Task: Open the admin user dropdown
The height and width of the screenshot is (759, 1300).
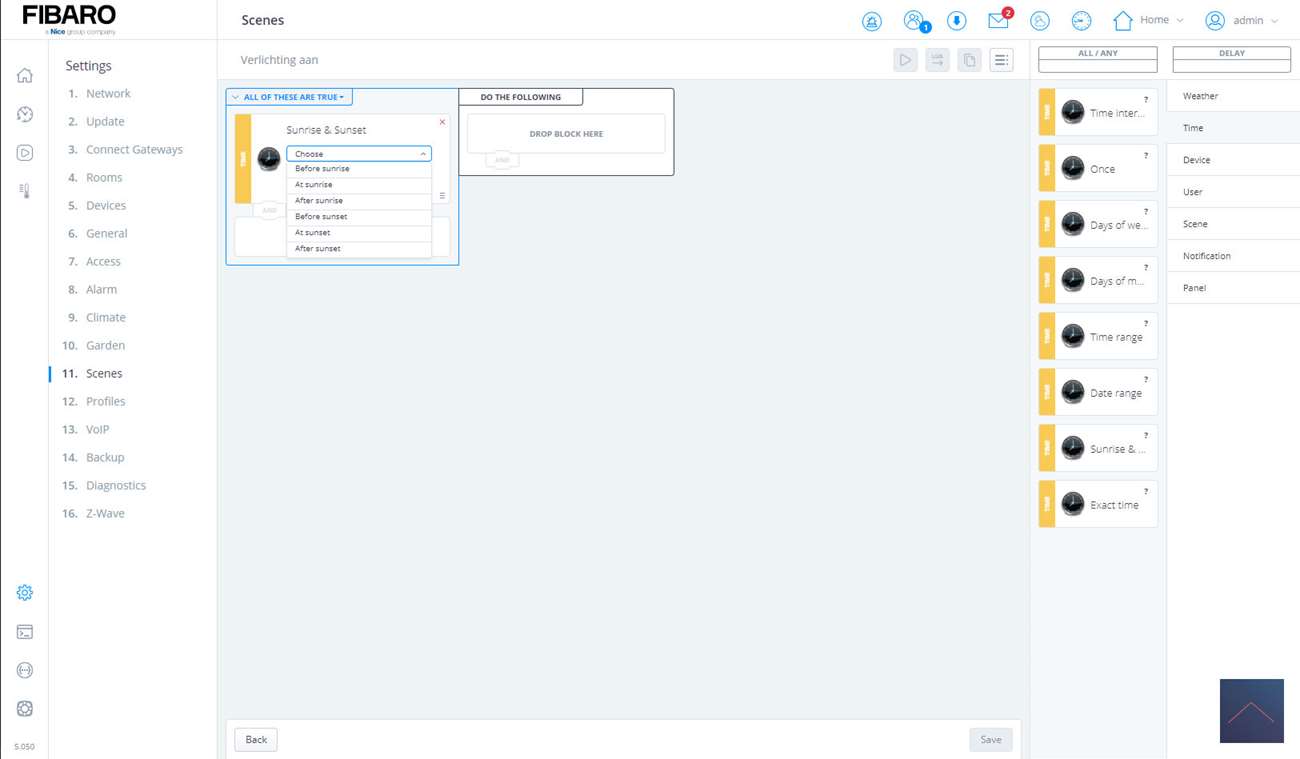Action: [1242, 20]
